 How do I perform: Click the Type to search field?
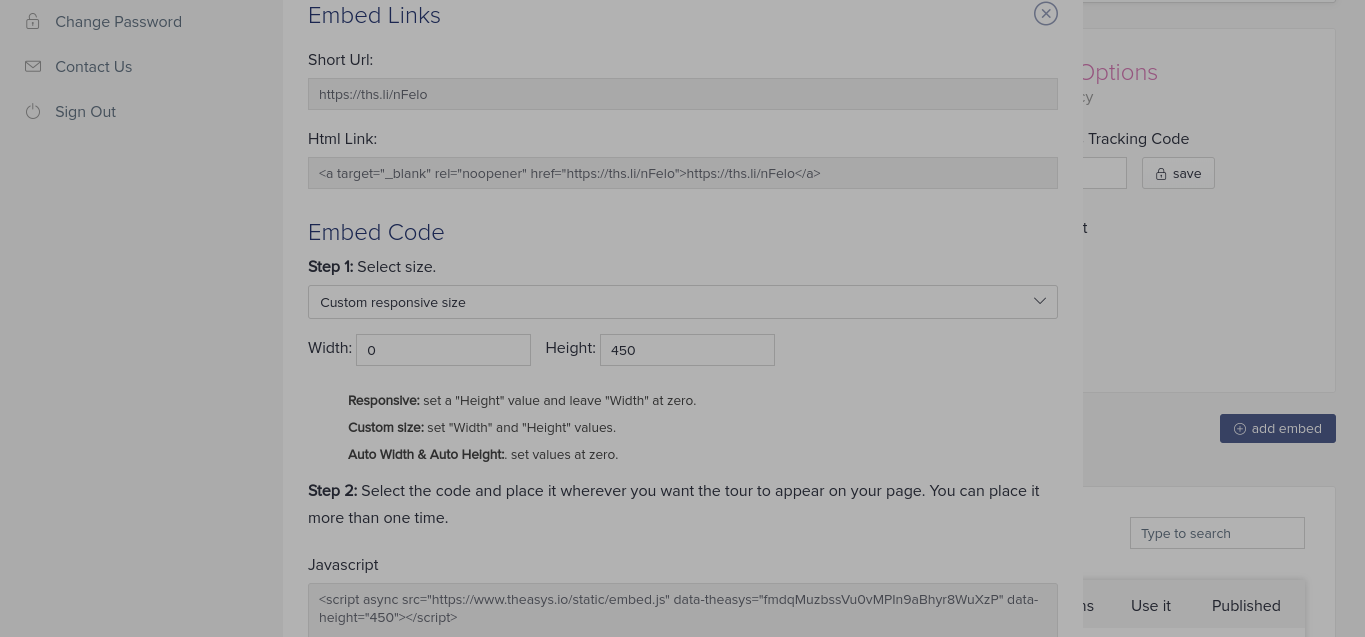click(1217, 533)
